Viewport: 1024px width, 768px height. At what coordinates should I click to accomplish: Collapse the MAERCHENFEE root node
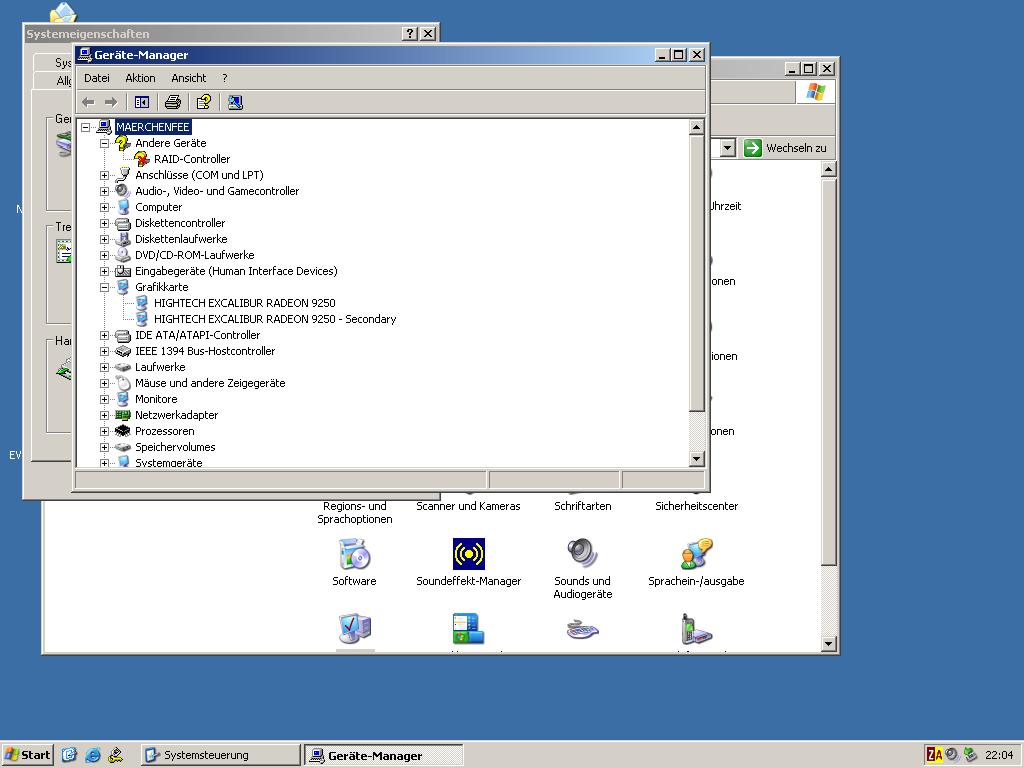coord(86,127)
